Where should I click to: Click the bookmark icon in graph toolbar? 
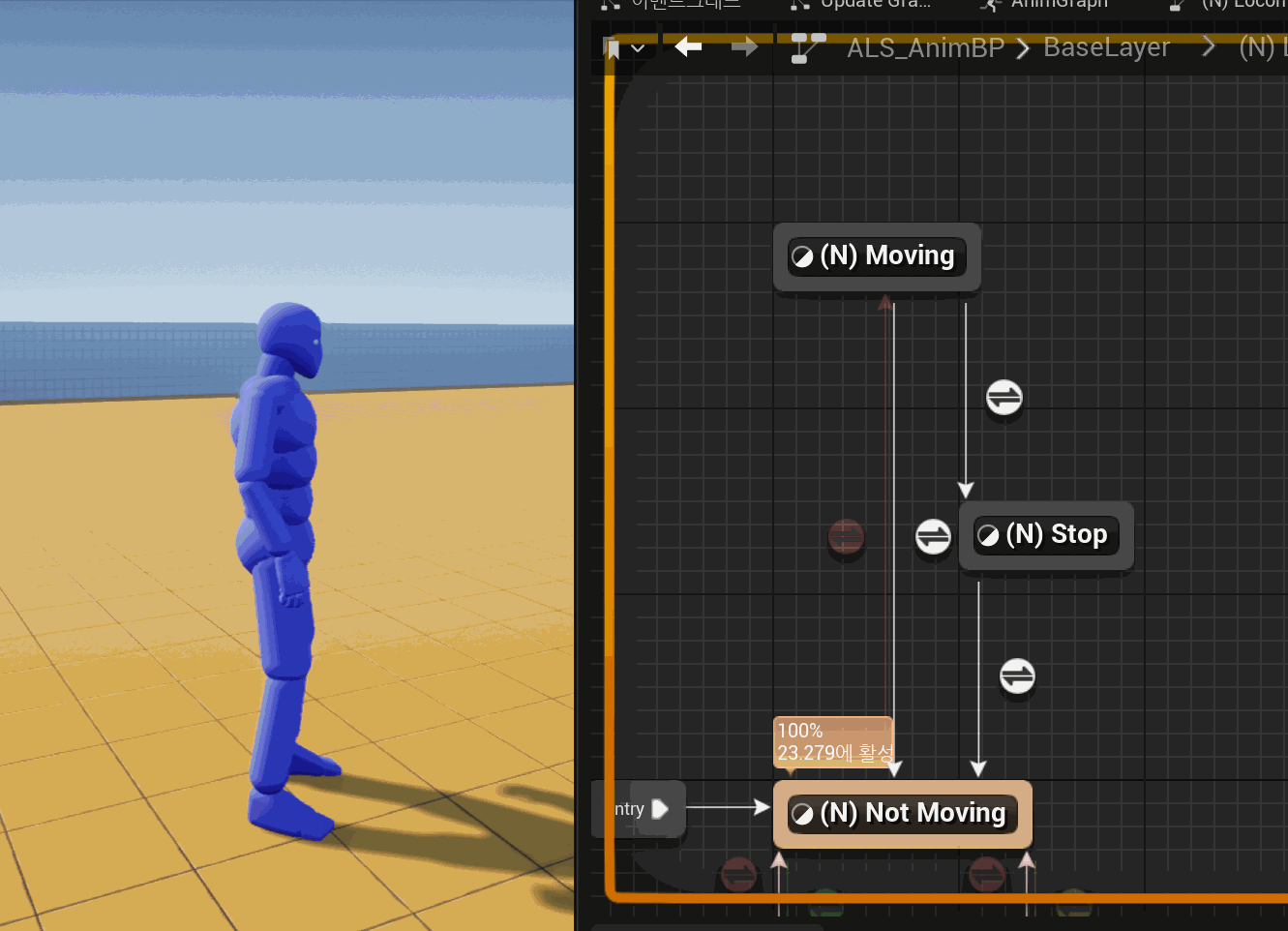(613, 48)
